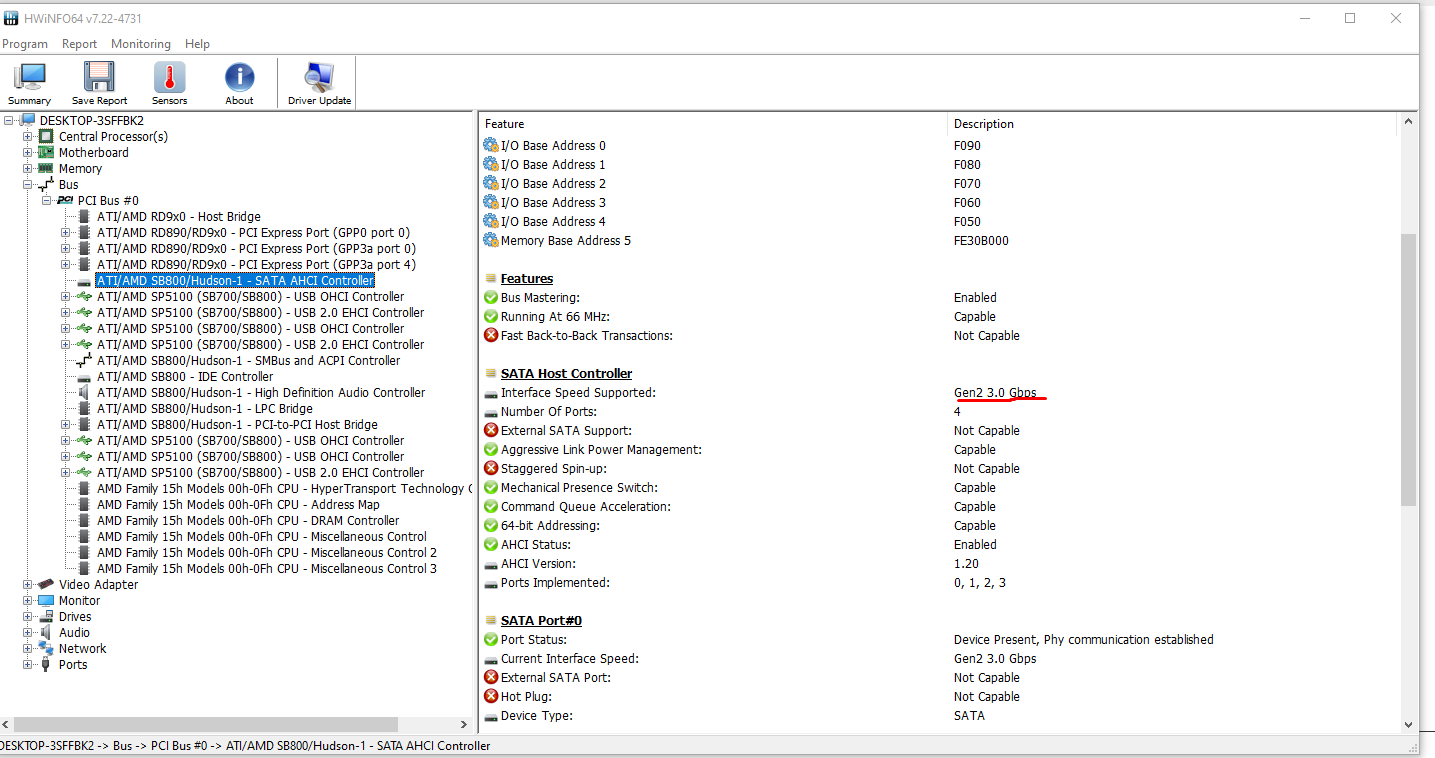The height and width of the screenshot is (758, 1435).
Task: Select the Host Bridge tree item
Action: coord(179,216)
